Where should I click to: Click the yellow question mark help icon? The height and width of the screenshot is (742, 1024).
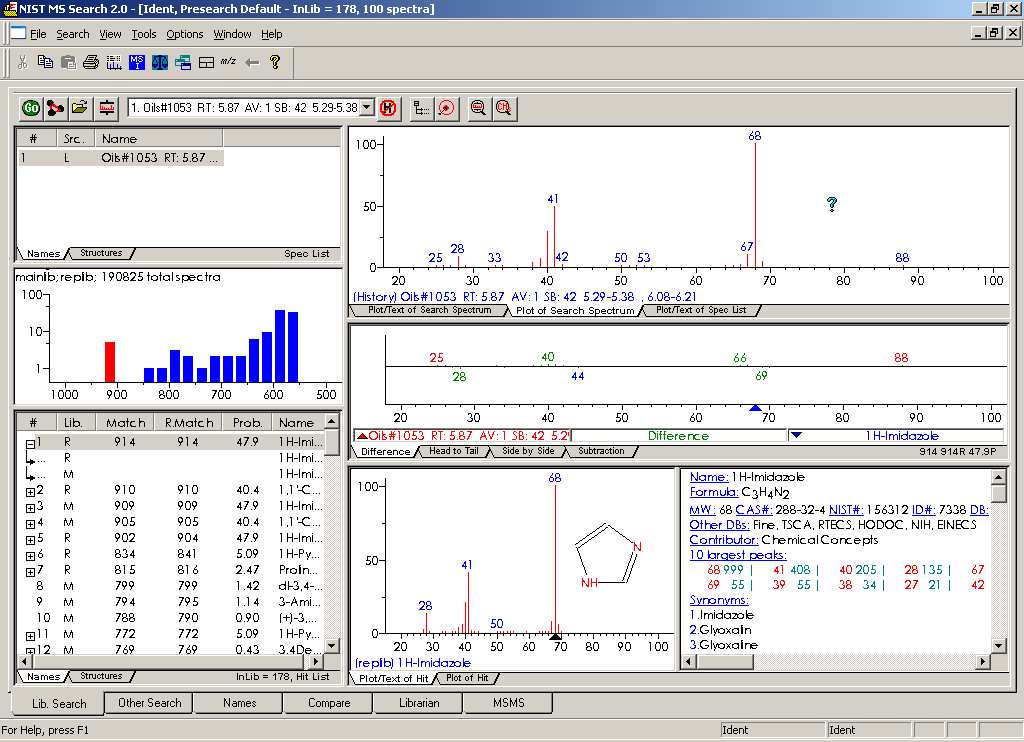[275, 62]
